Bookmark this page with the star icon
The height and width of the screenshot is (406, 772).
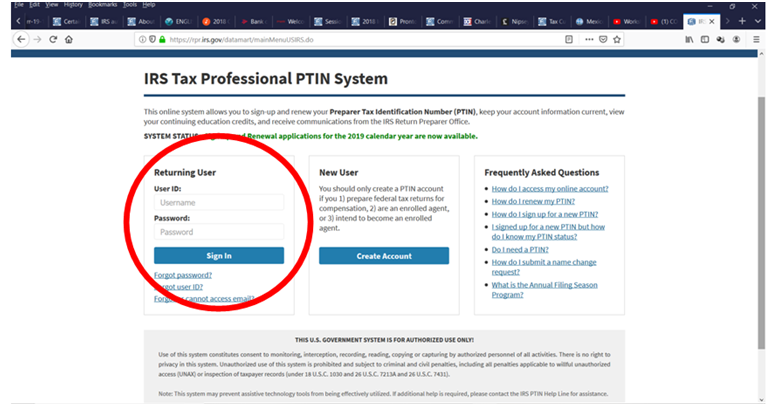point(617,39)
